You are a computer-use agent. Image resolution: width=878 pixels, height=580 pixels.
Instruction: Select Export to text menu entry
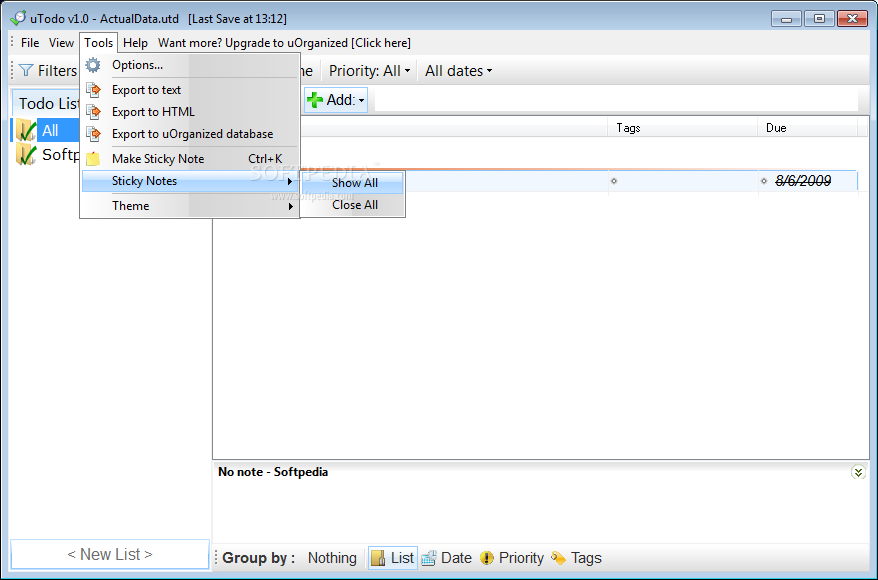point(189,90)
